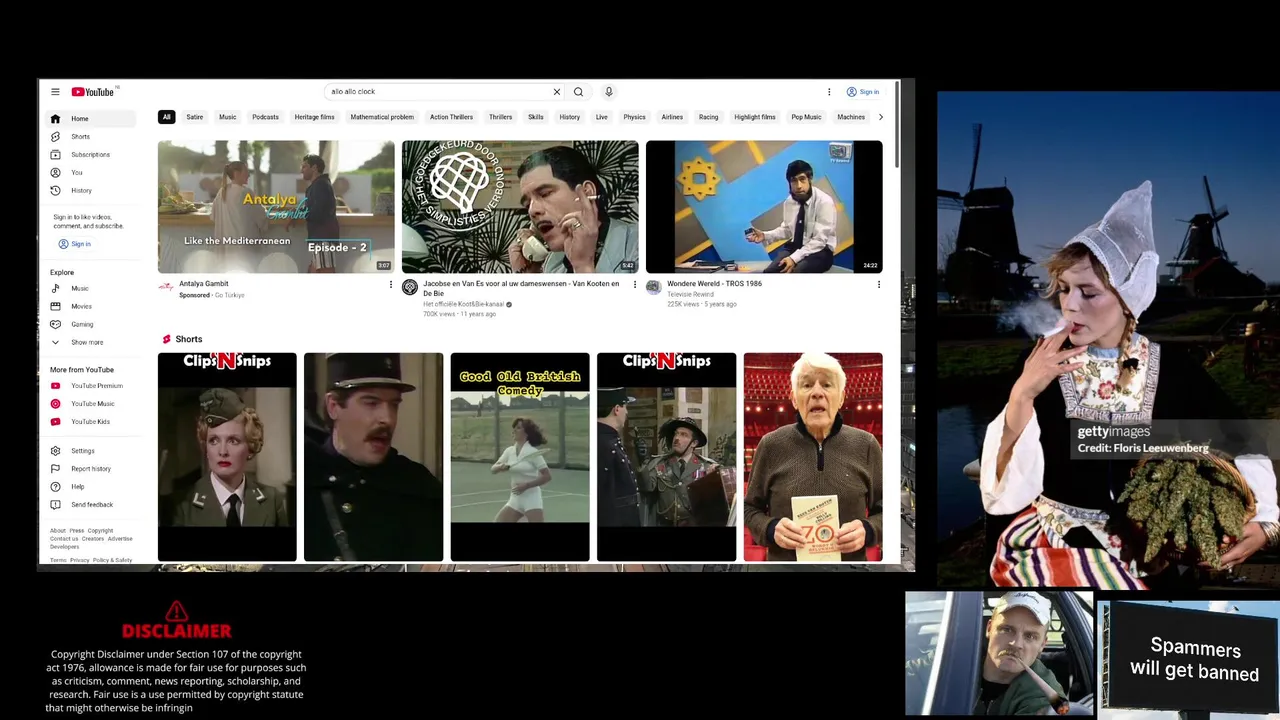Open the top-right three-dot settings menu
This screenshot has height=720, width=1280.
pos(829,92)
